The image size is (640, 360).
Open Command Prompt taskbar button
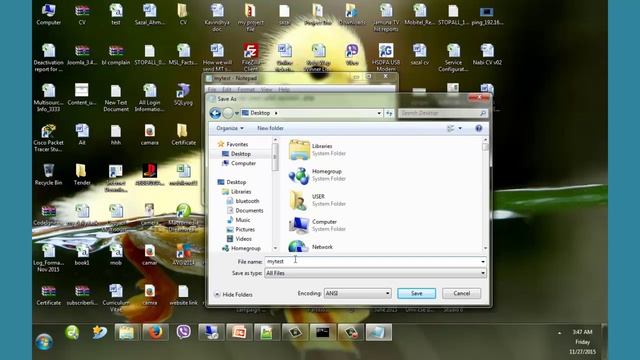322,332
